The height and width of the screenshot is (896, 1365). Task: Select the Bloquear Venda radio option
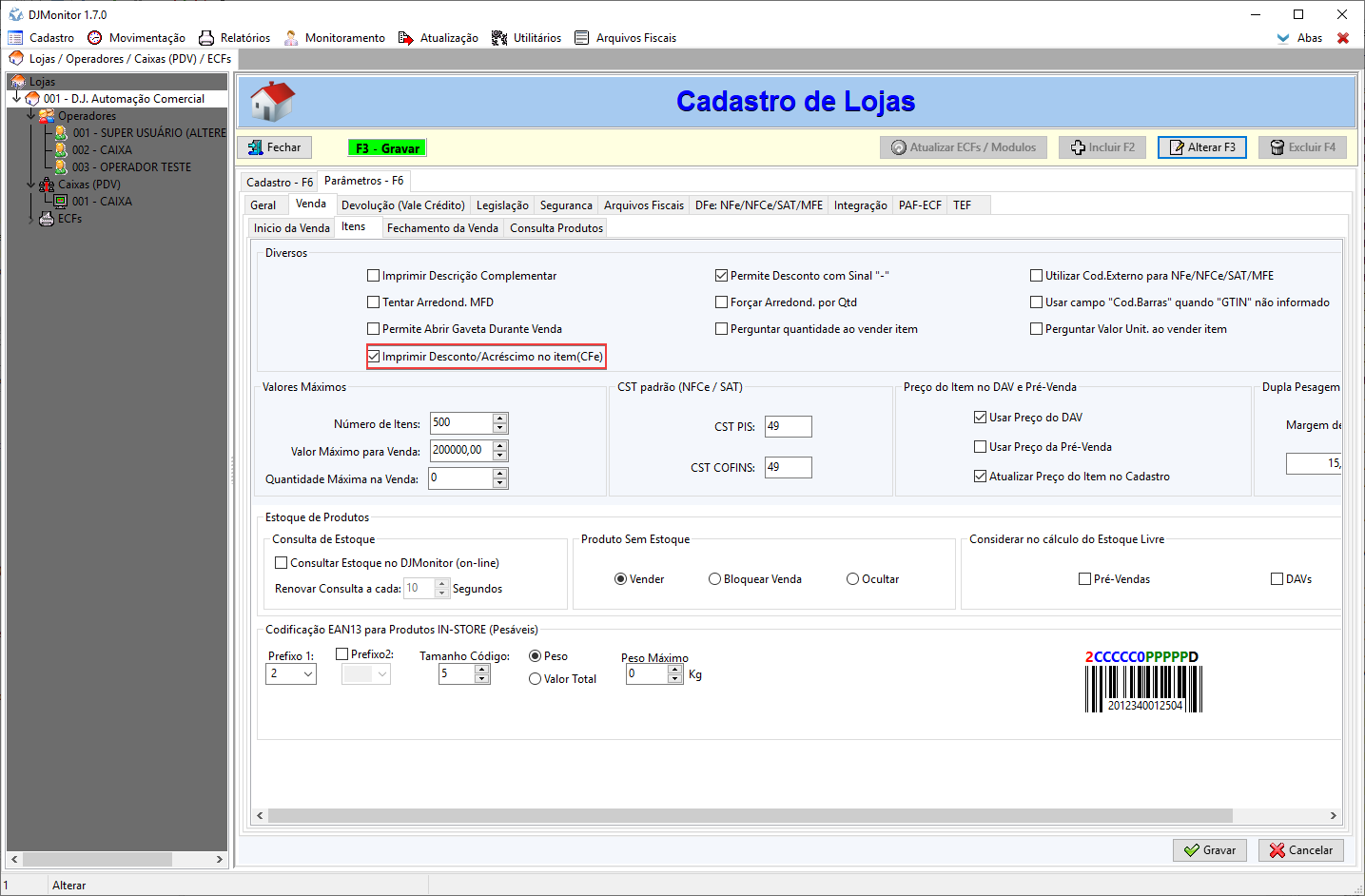(x=714, y=579)
